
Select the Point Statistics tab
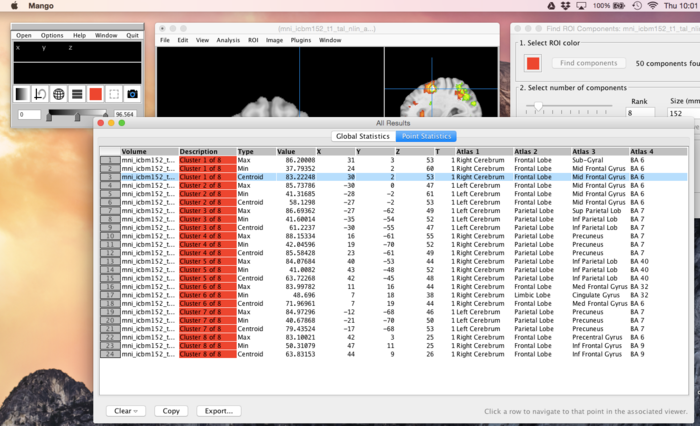(x=426, y=136)
